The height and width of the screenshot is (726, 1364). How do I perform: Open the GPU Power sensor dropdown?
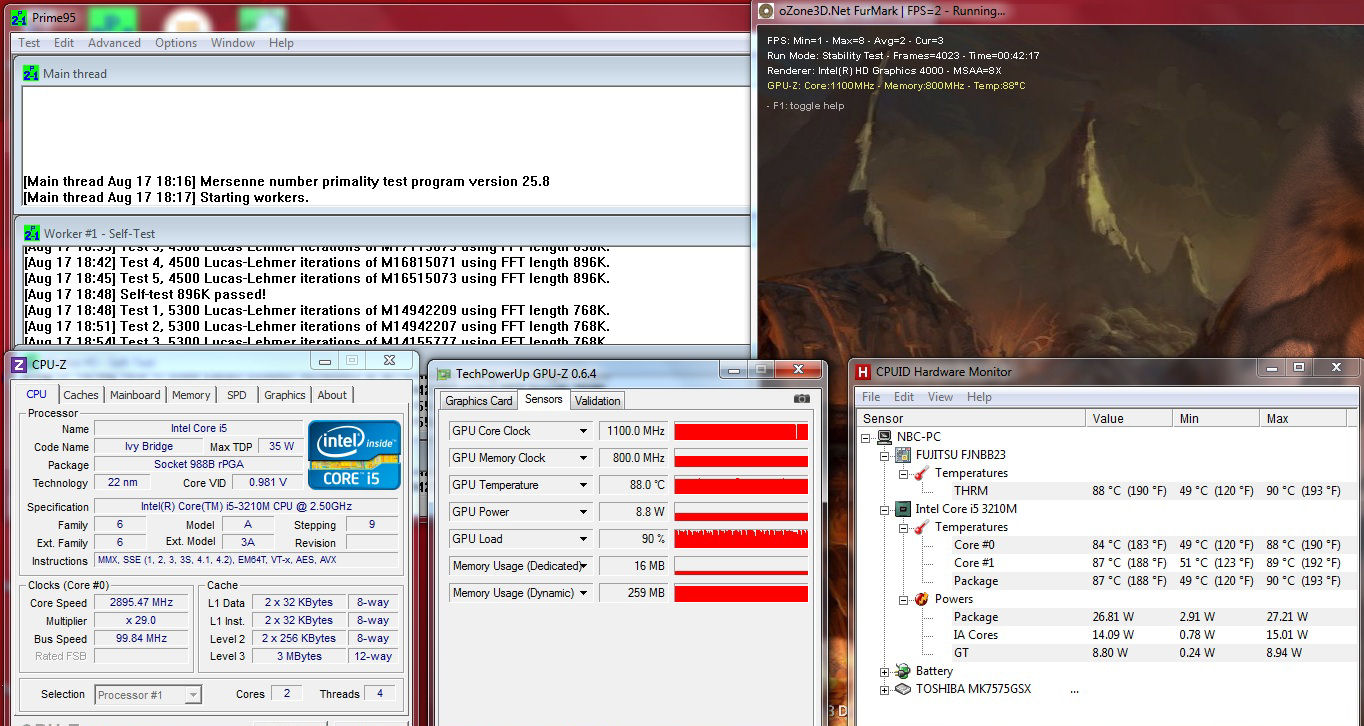click(584, 512)
